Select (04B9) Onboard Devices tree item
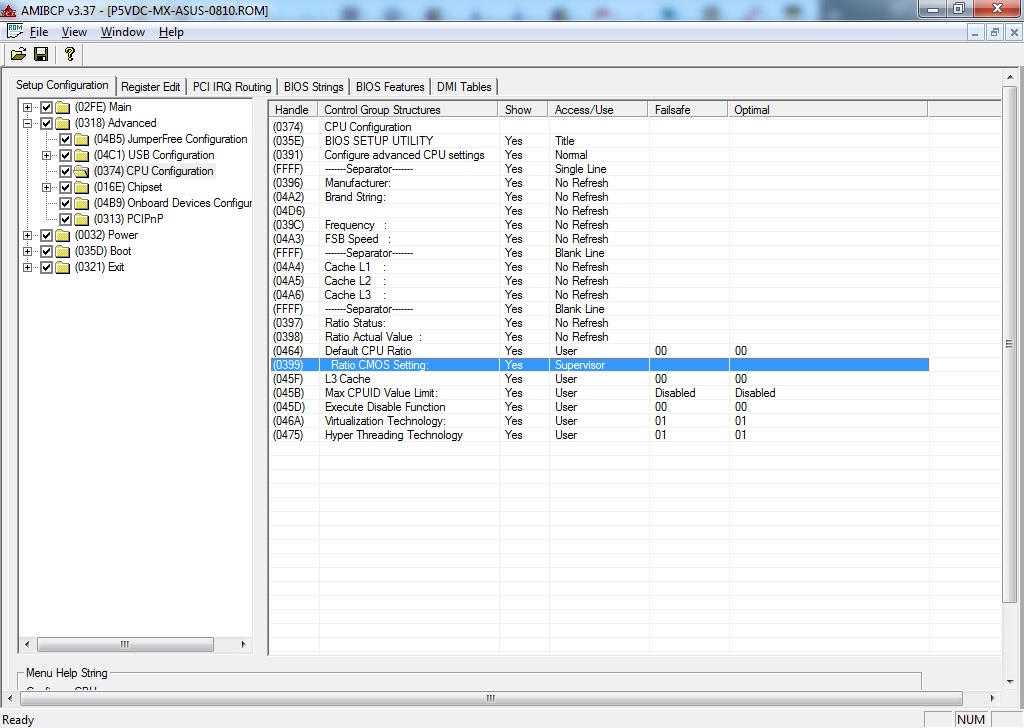This screenshot has width=1024, height=728. [173, 203]
